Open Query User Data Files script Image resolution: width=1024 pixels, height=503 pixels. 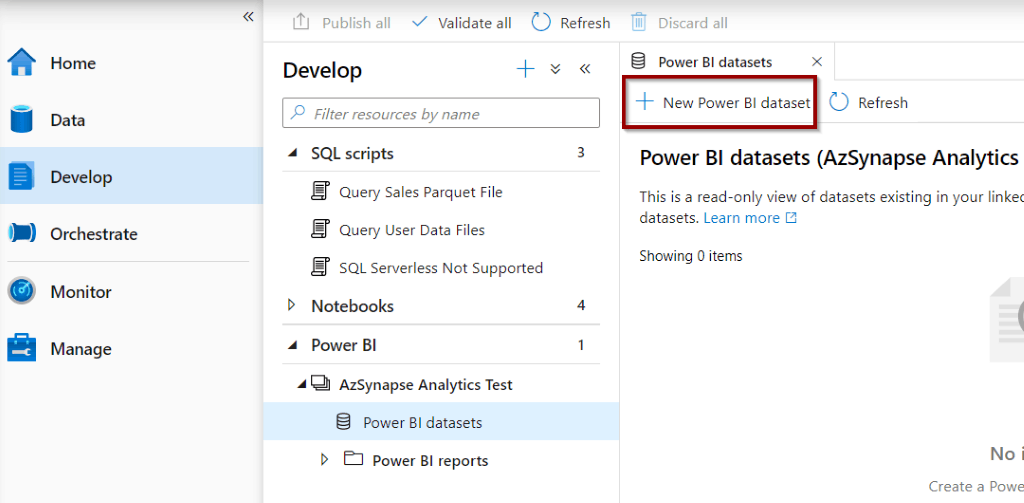click(411, 230)
